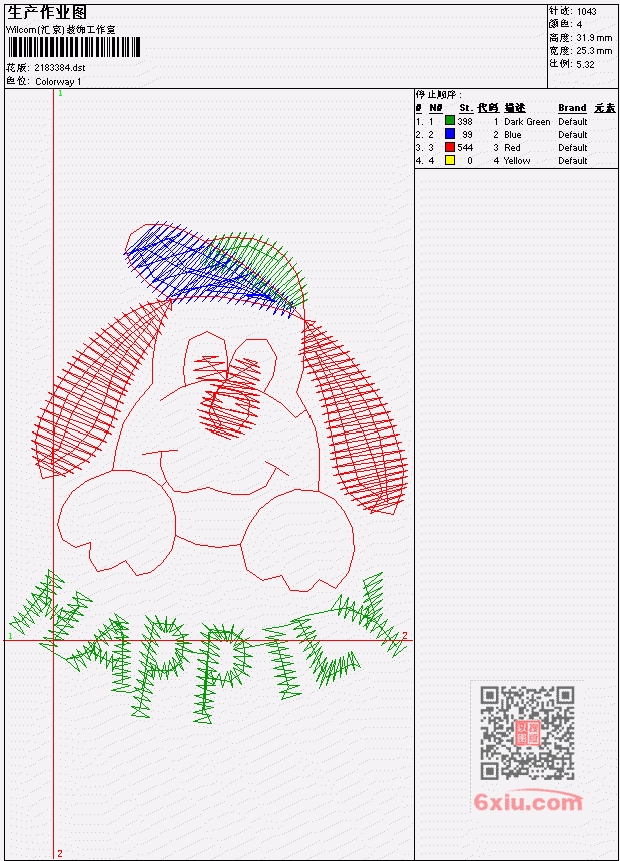
Task: Click the 停止顺序 stop sequence heading
Action: 438,94
